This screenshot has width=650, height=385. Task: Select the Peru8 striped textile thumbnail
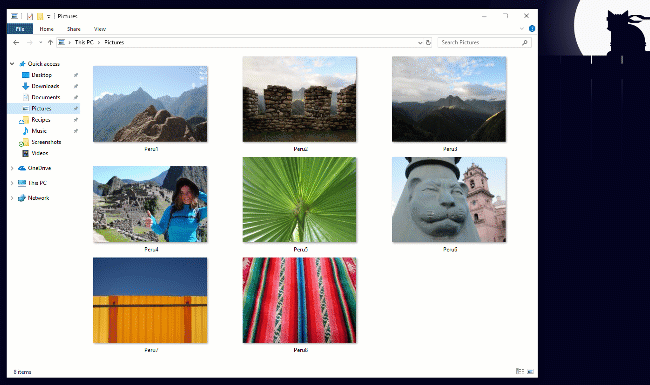(x=299, y=300)
